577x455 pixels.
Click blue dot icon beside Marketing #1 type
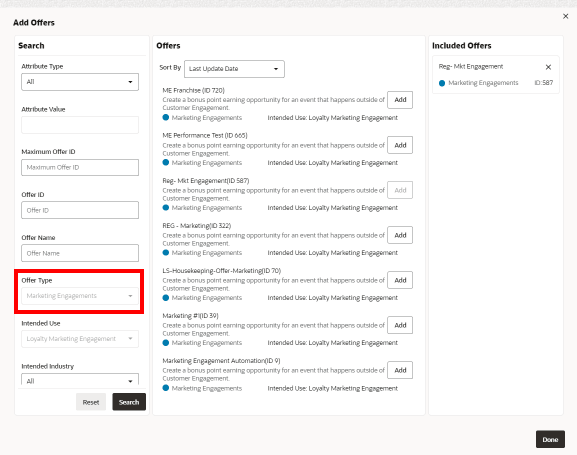tap(166, 343)
